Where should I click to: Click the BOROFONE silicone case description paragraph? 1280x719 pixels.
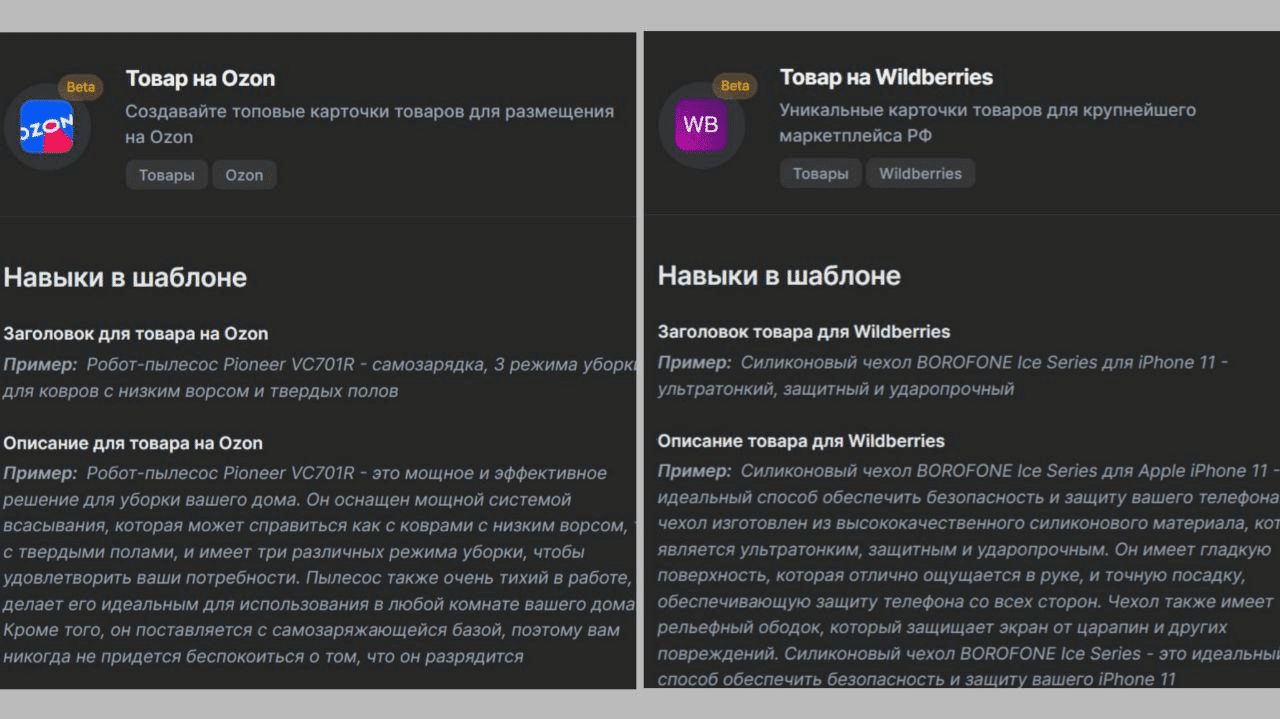click(968, 575)
